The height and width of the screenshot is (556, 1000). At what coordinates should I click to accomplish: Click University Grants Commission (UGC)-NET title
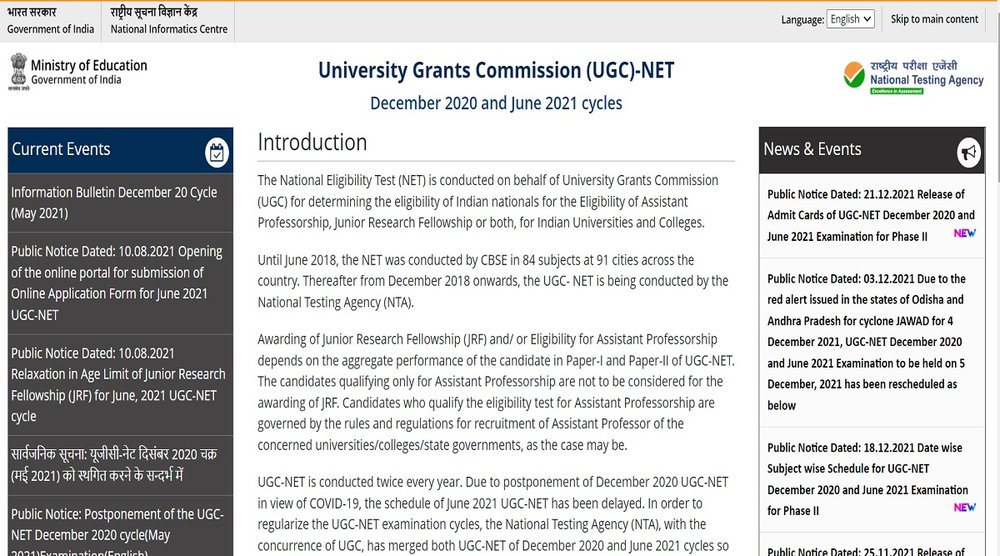point(496,70)
